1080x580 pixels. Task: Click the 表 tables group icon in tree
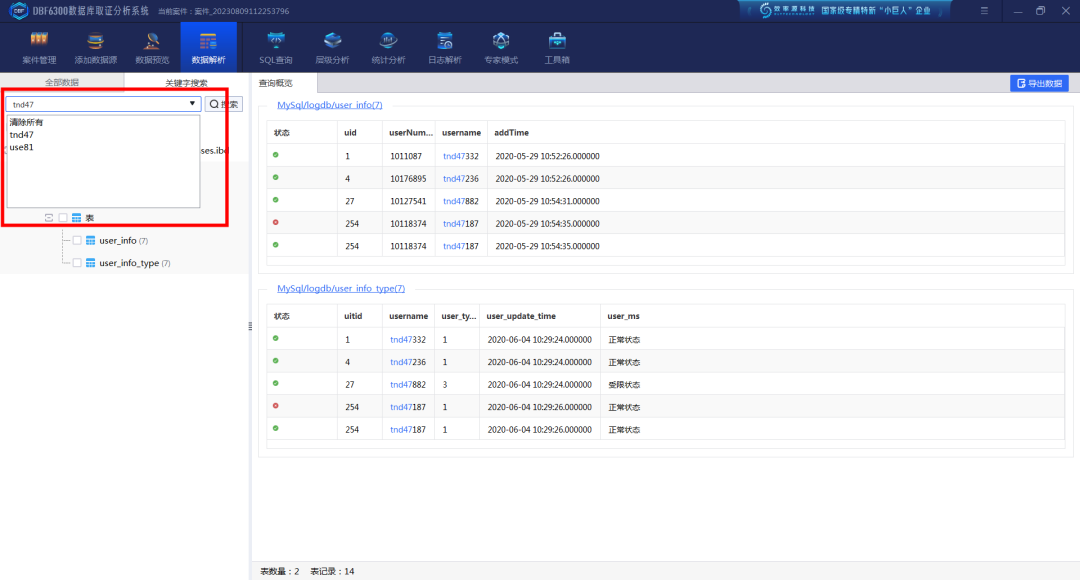[76, 218]
